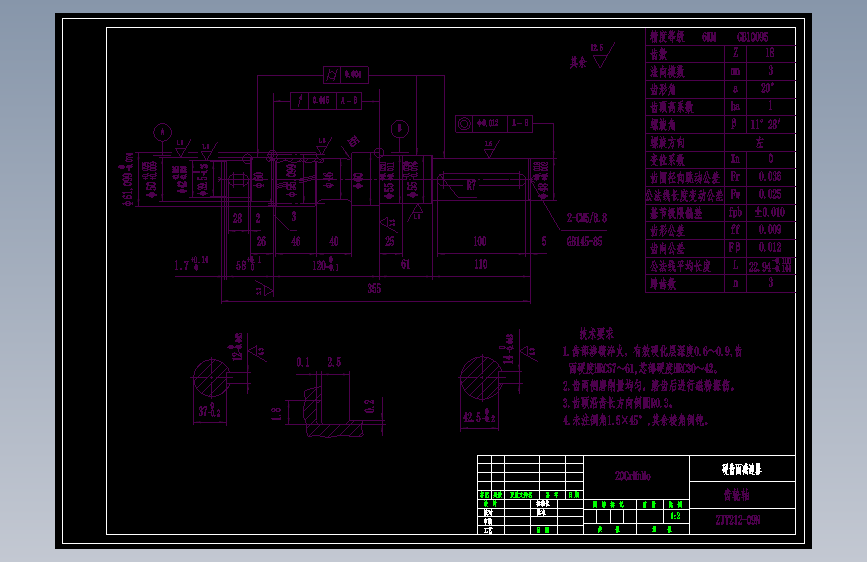
Task: Click the scale value "1:2" in the title block
Action: 676,516
